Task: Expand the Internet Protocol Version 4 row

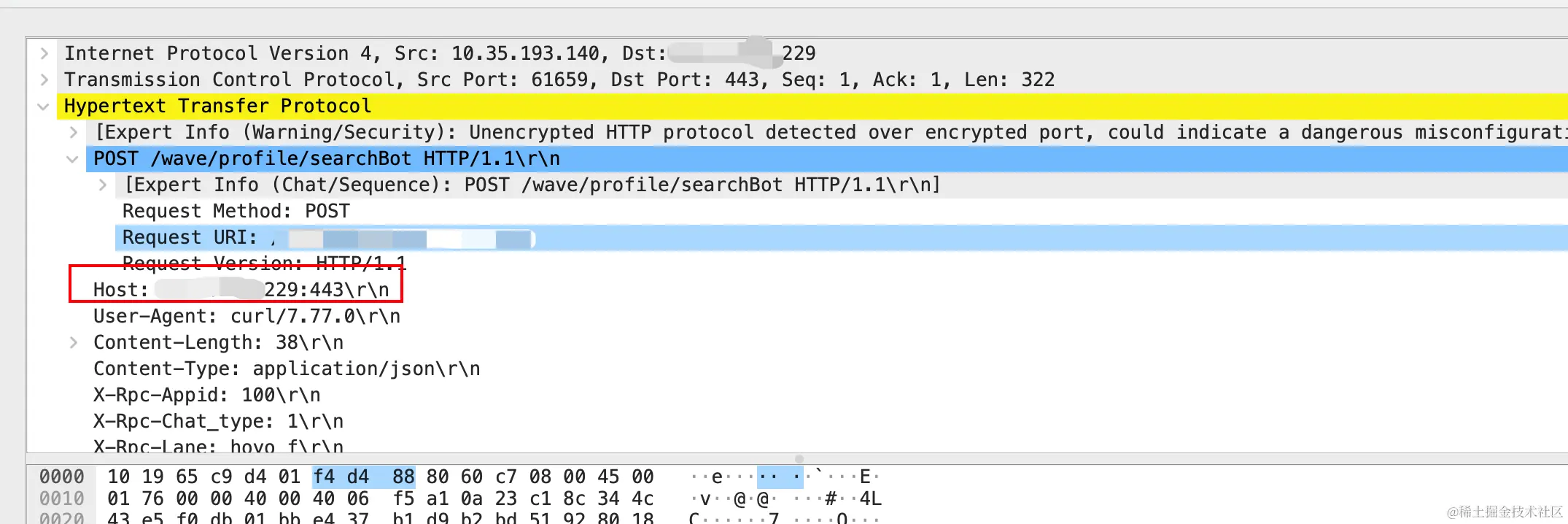Action: click(44, 53)
